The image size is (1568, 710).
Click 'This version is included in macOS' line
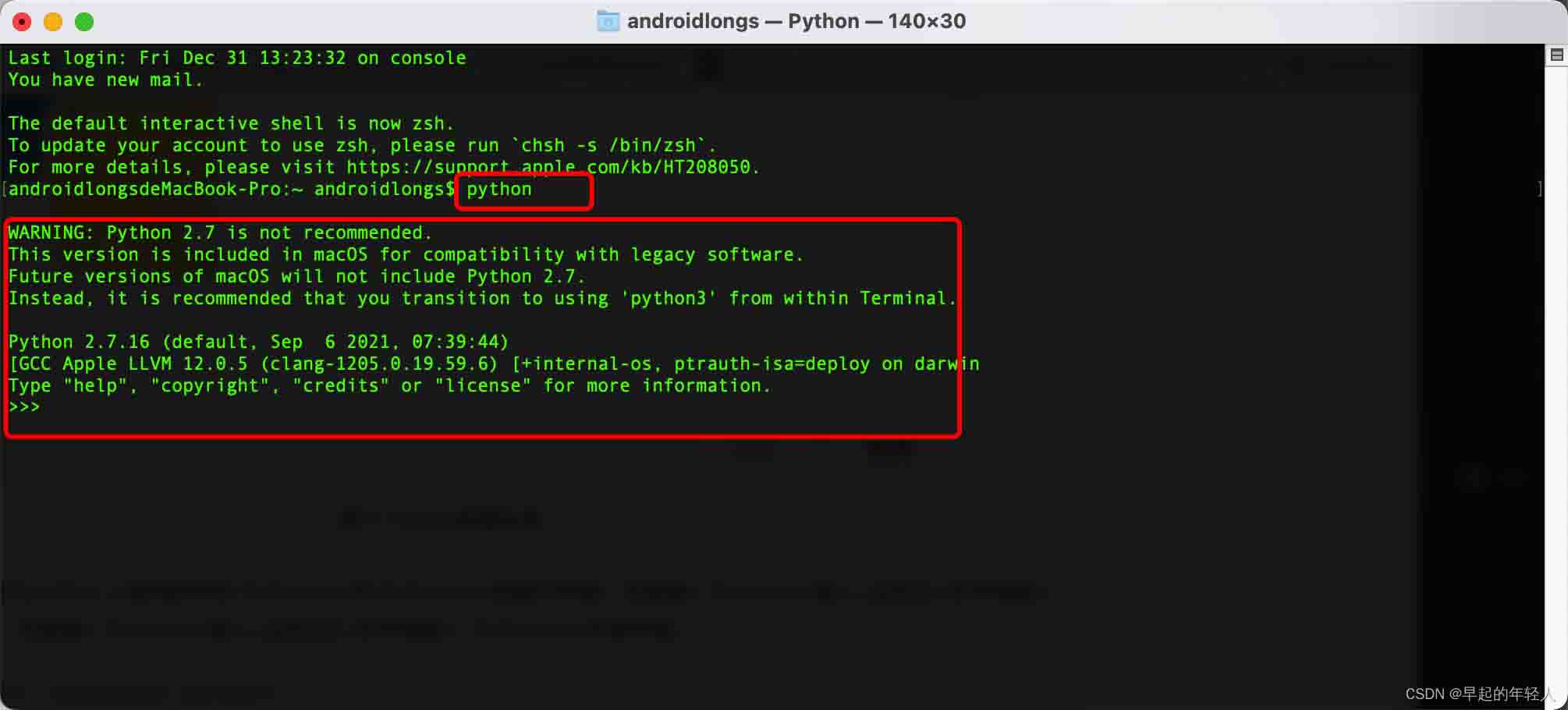coord(406,254)
